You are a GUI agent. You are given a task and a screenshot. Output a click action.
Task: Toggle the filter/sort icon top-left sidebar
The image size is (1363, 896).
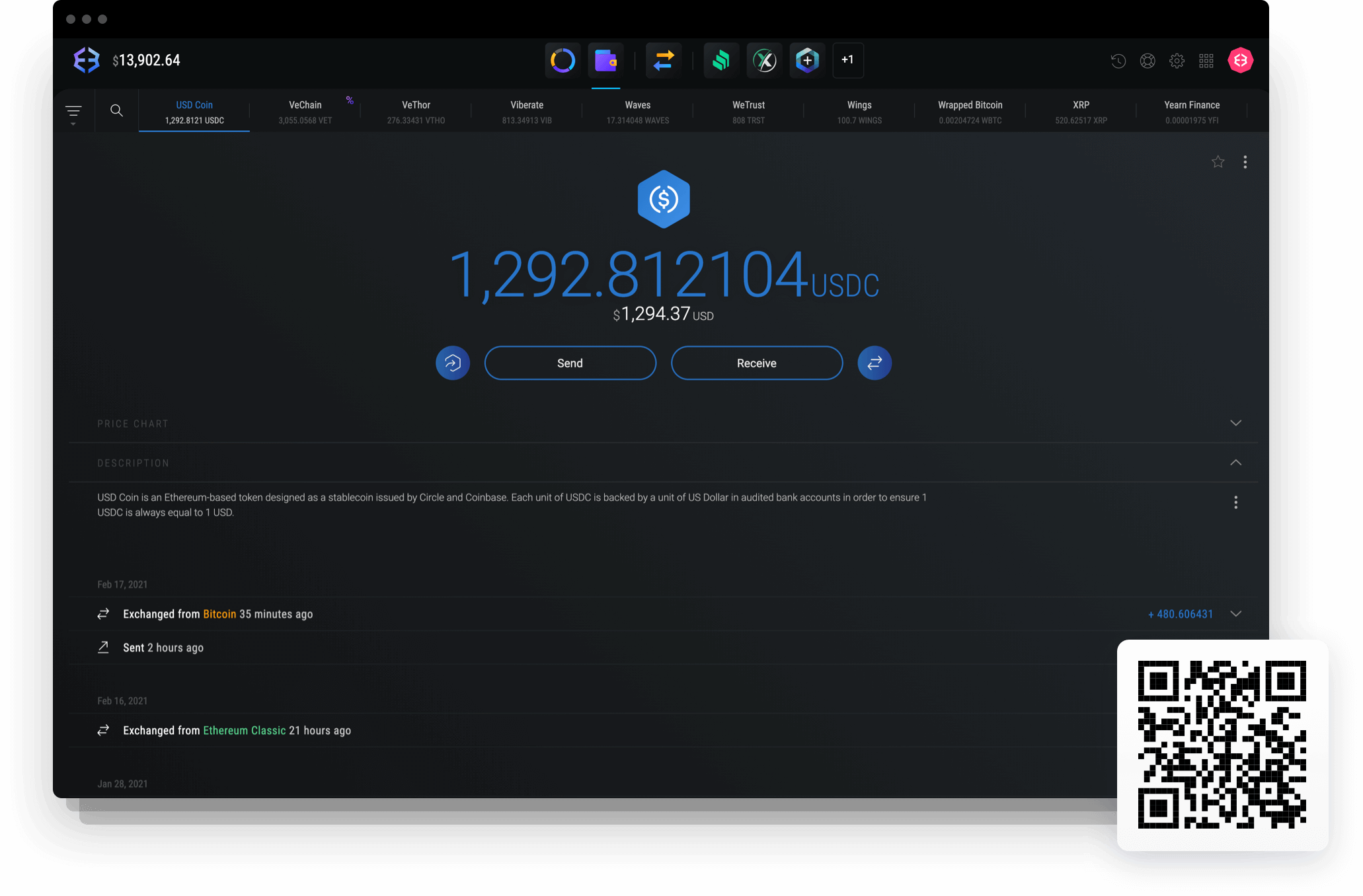75,110
